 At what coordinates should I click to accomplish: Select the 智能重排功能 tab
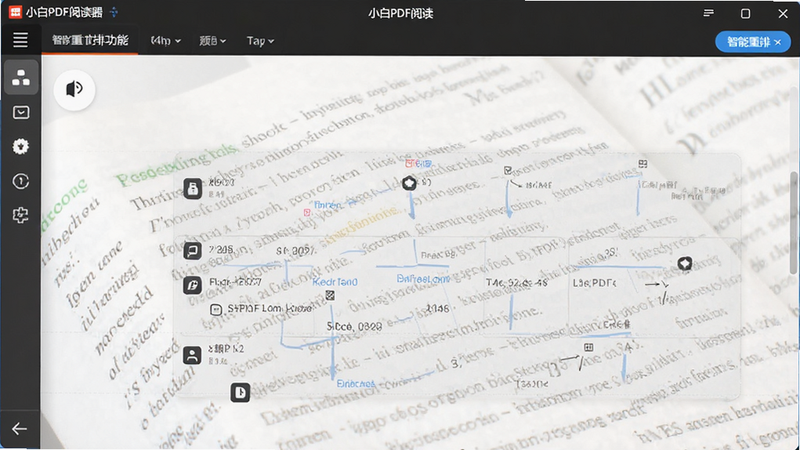point(90,40)
